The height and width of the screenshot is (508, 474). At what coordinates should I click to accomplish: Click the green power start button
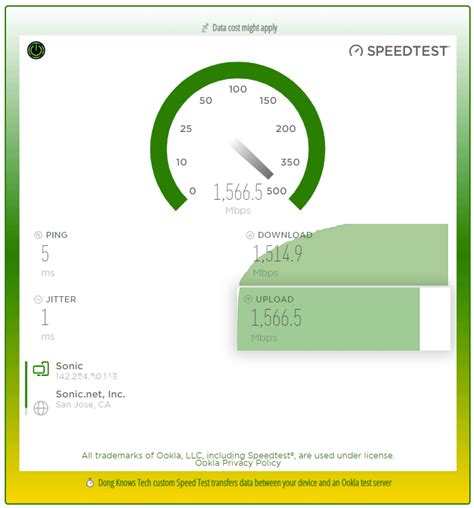(x=36, y=50)
